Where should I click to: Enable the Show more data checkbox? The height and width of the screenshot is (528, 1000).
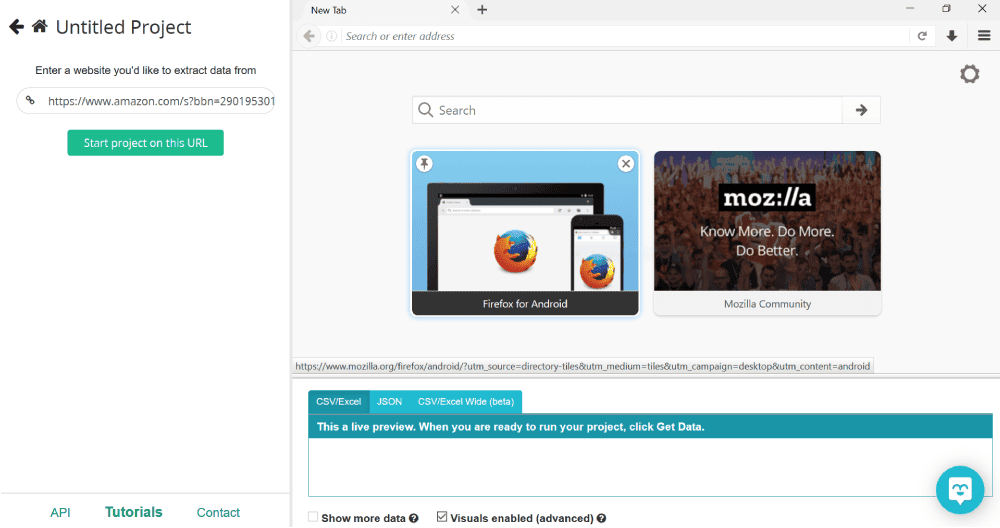313,517
